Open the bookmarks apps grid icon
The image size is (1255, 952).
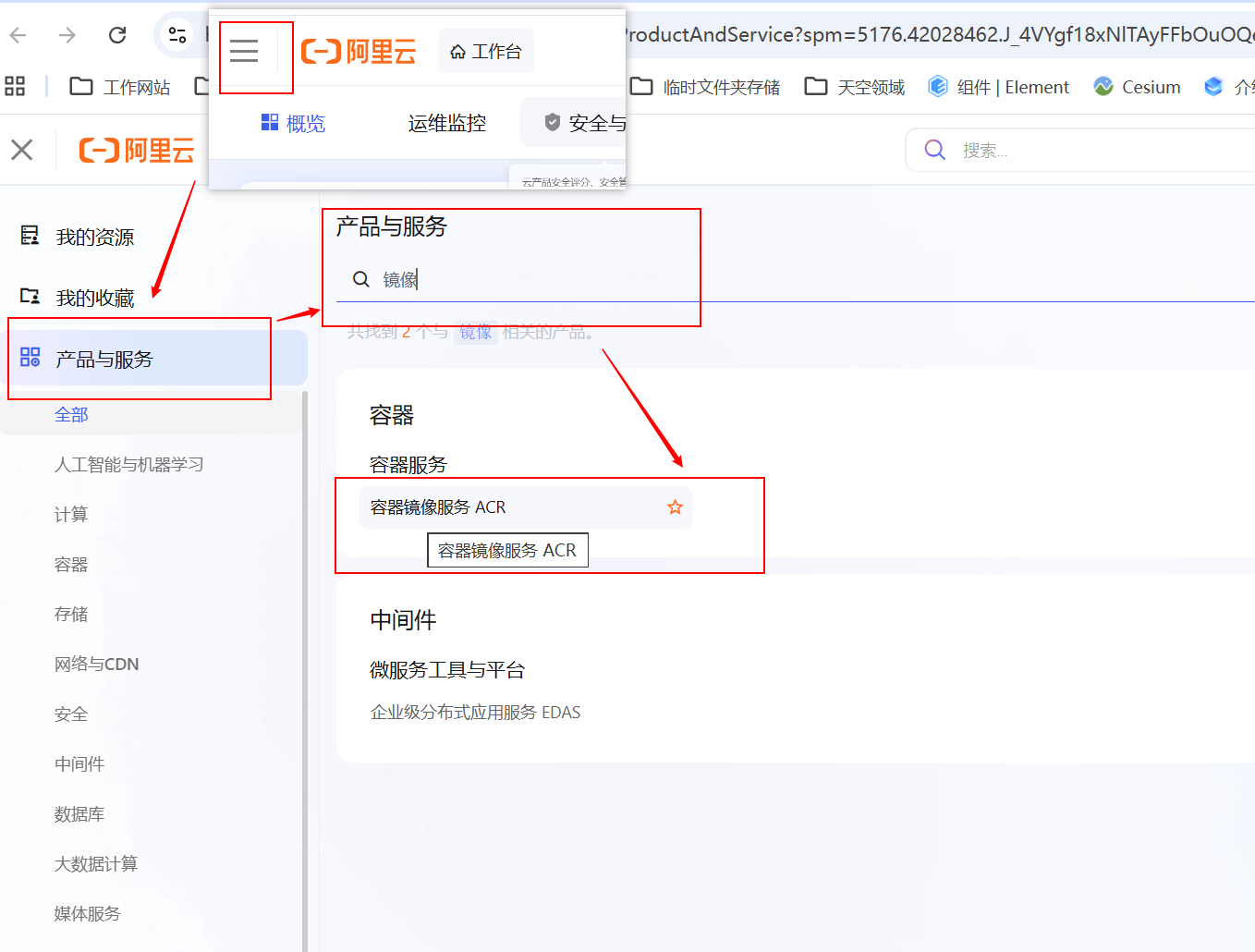pos(15,87)
